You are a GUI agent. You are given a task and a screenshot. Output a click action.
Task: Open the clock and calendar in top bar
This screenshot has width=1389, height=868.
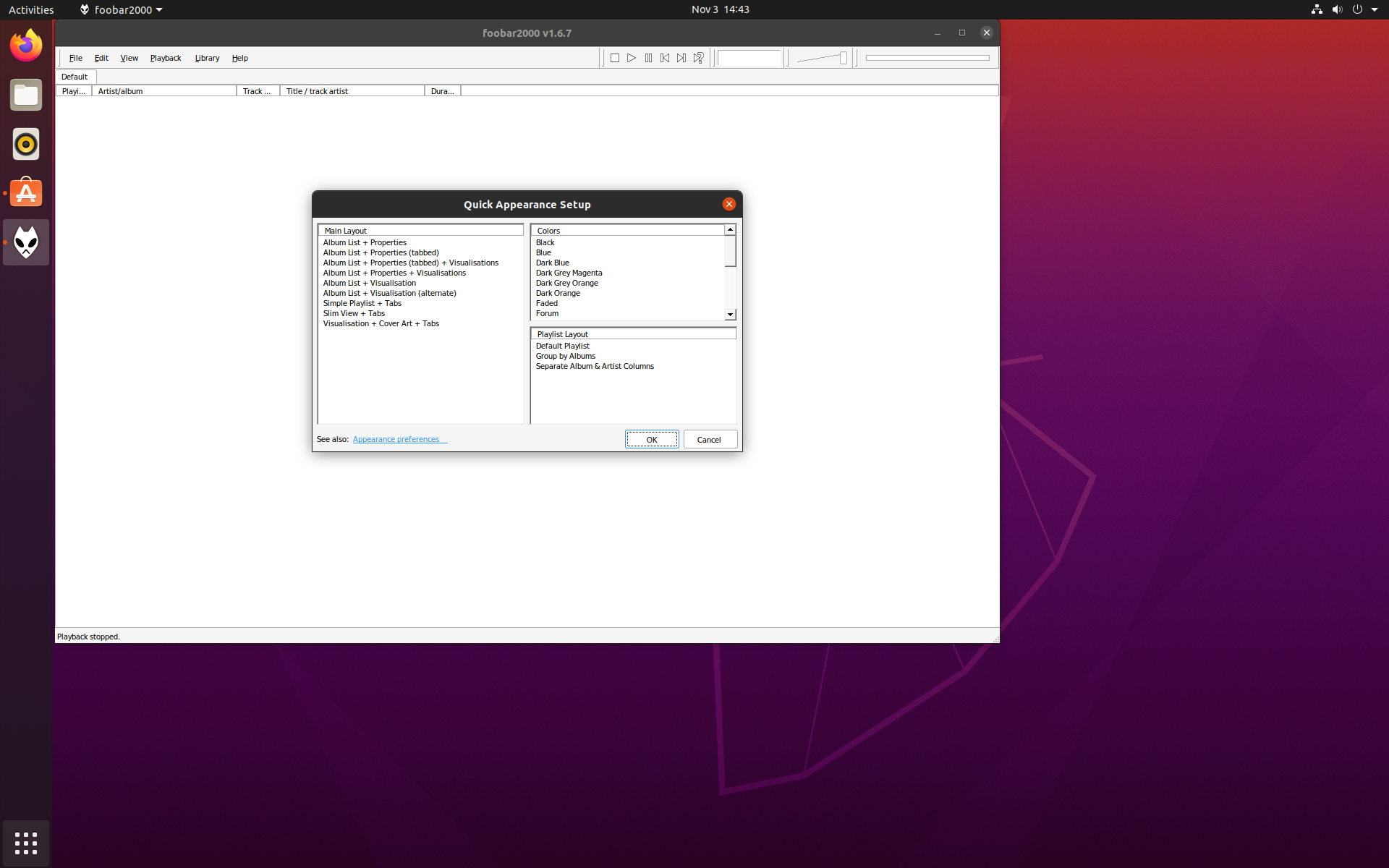(720, 9)
